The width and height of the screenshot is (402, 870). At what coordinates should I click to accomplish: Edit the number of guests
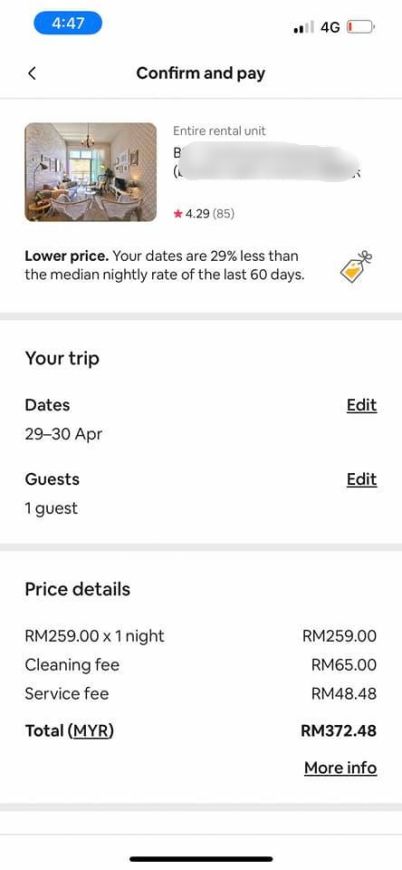[x=362, y=479]
